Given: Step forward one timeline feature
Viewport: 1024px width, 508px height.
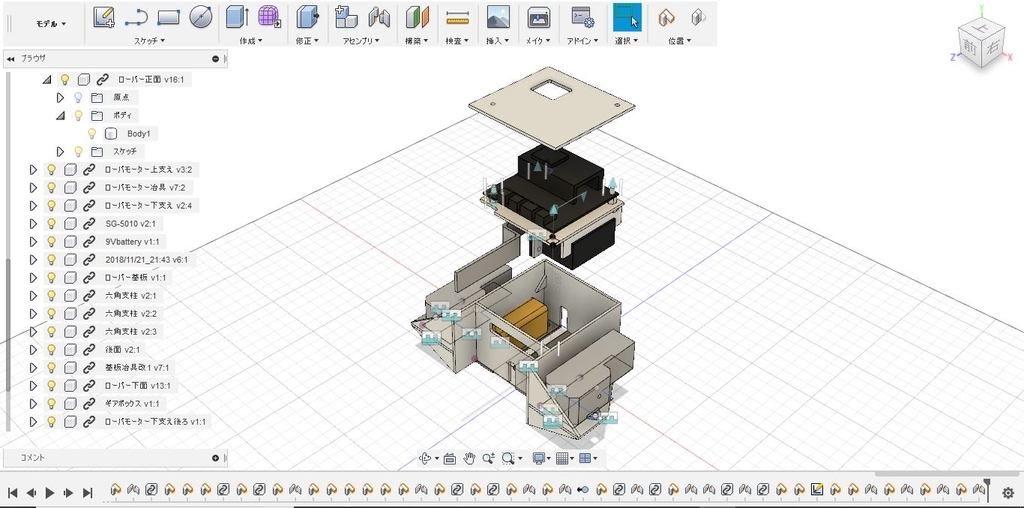Looking at the screenshot, I should point(68,493).
